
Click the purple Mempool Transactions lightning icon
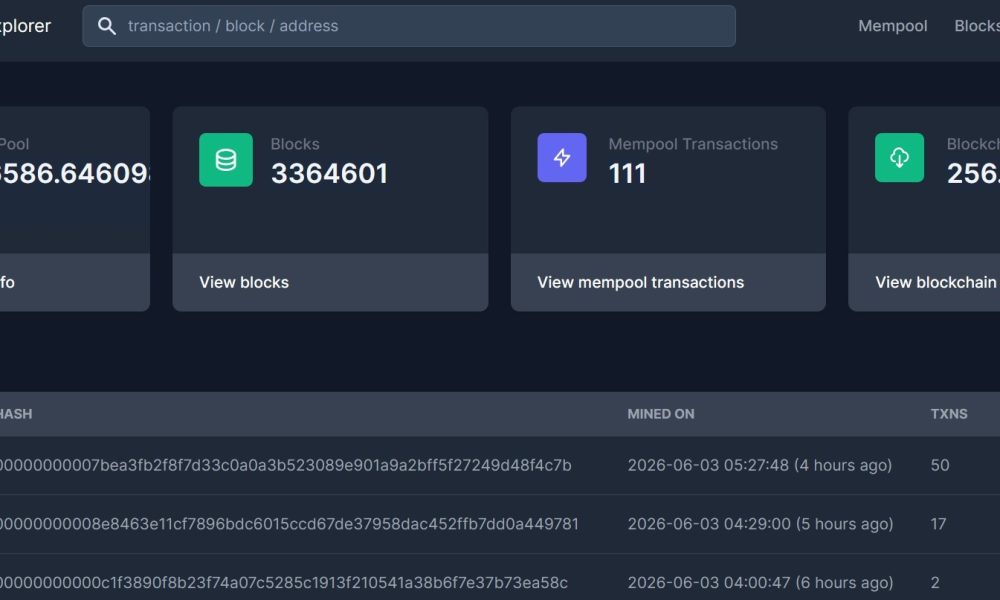pos(562,157)
